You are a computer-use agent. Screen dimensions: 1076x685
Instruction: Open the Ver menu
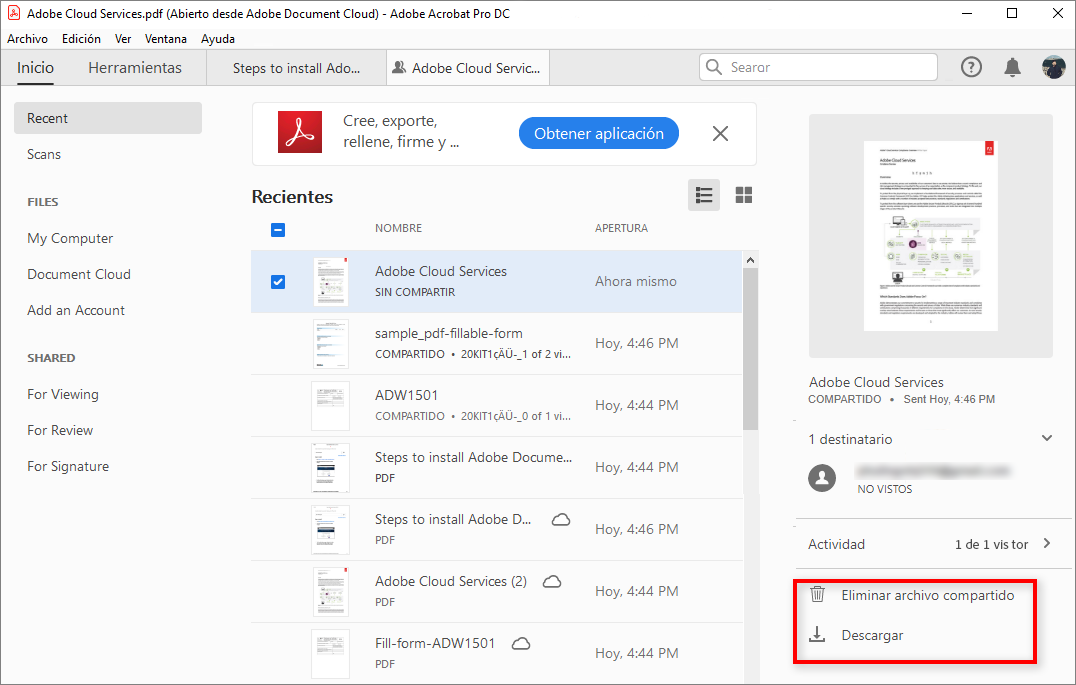tap(123, 39)
